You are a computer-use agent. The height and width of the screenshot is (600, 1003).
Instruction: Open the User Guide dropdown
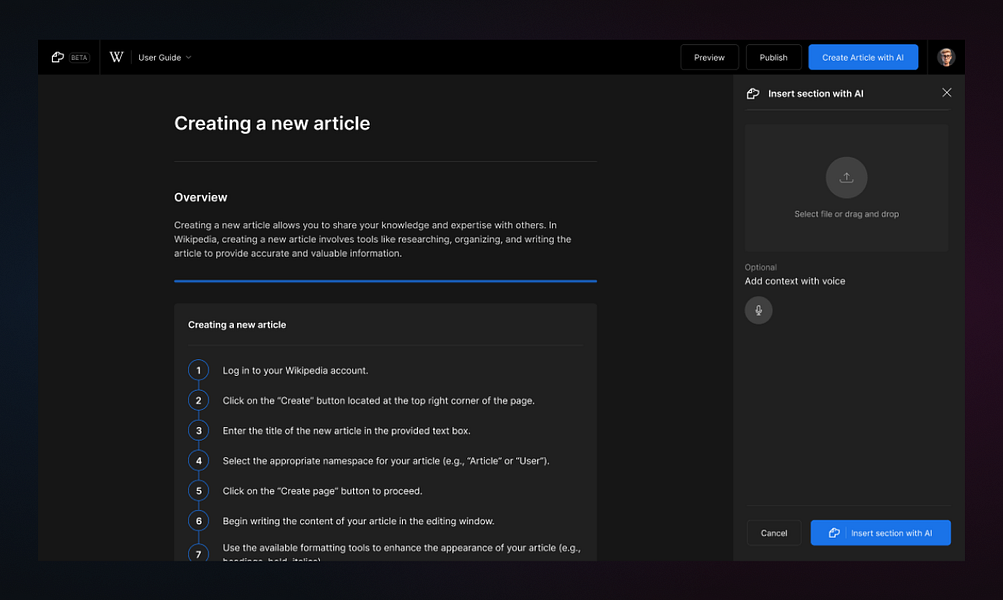164,58
